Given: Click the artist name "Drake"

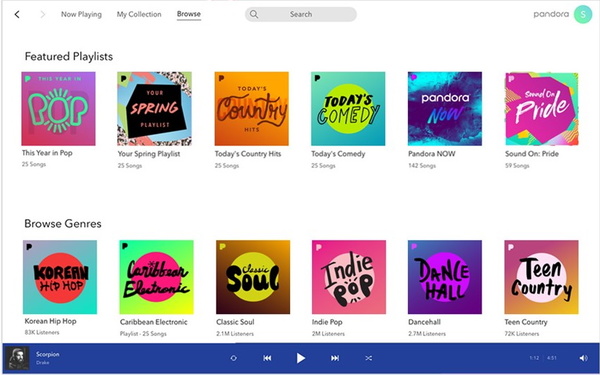Looking at the screenshot, I should (x=42, y=362).
